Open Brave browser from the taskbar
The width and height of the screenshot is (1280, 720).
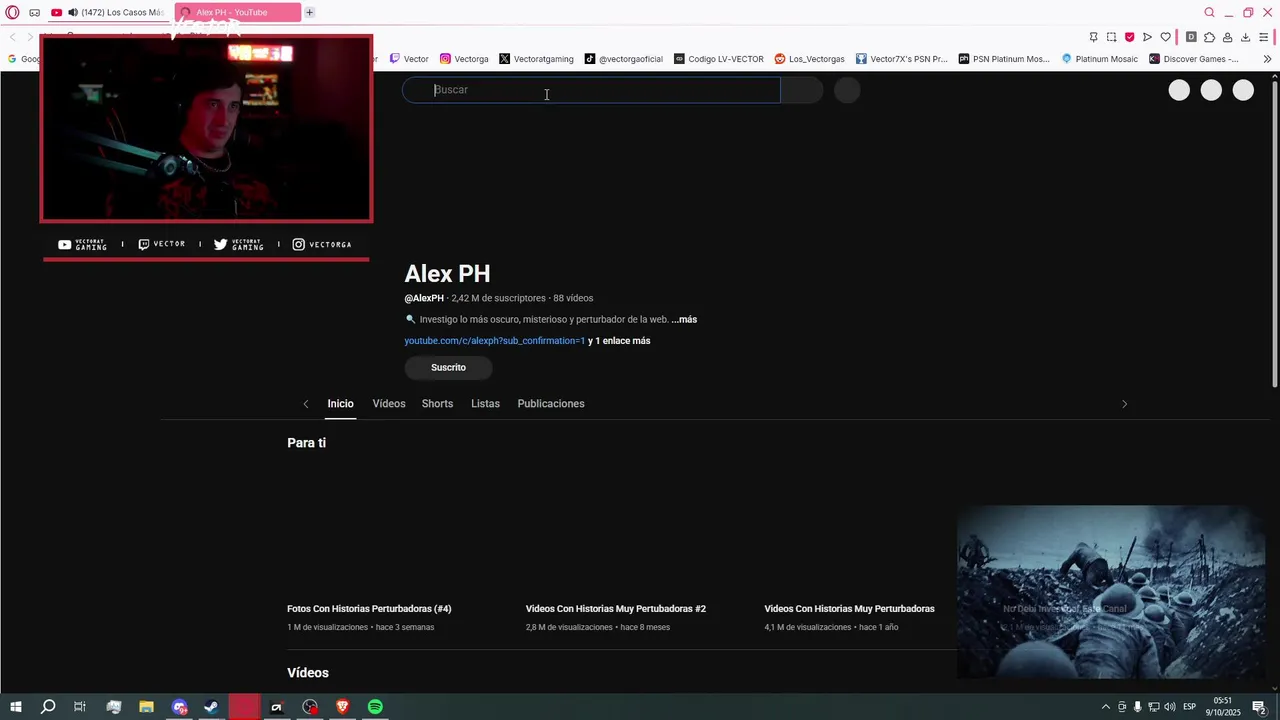342,707
